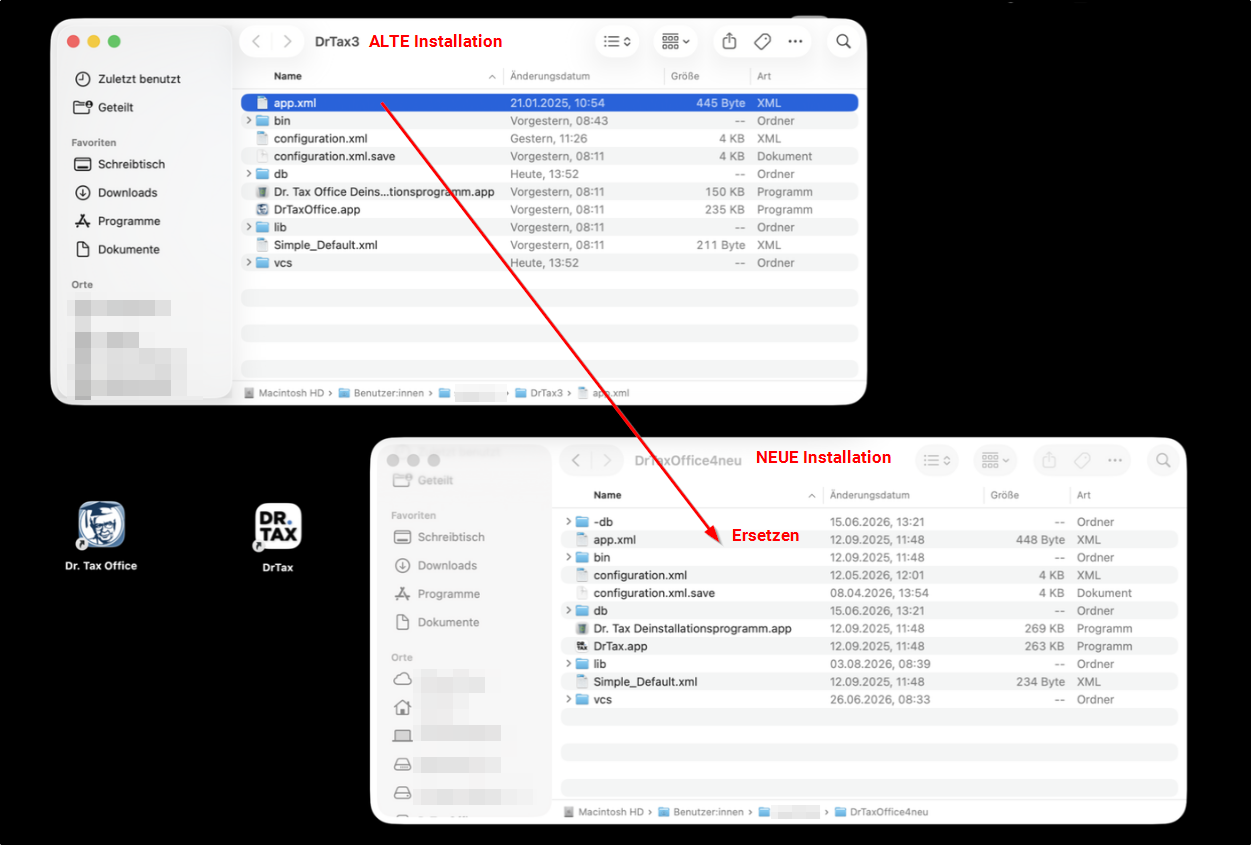Select configuration.xml.save in DrTaxOffice4neu window

tap(869, 593)
